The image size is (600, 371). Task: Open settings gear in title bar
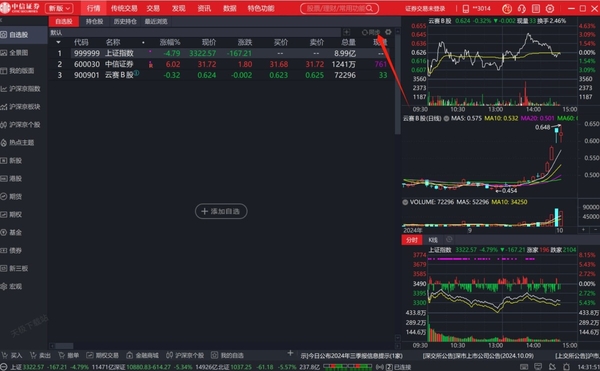(550, 8)
